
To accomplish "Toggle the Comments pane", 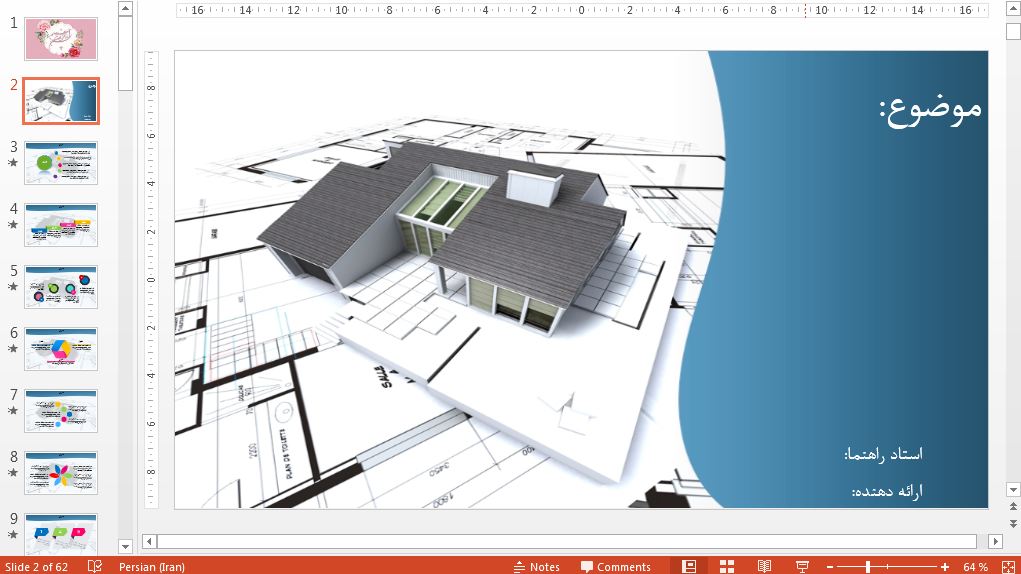I will pos(615,567).
